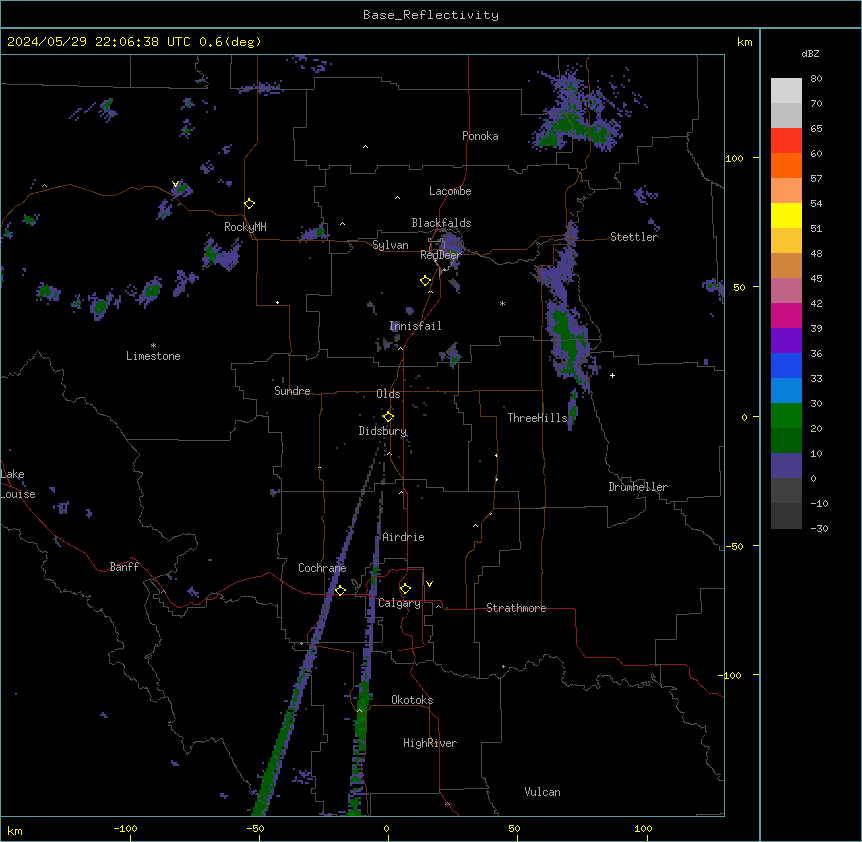
Task: Select the magenta 42 dBZ legend swatch
Action: pyautogui.click(x=786, y=315)
